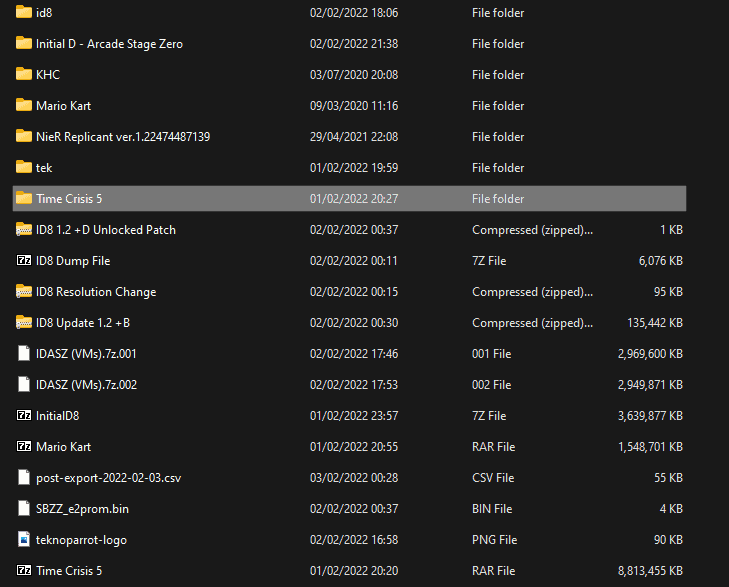This screenshot has width=729, height=587.
Task: Click the blank file icon of SBZZ_e2prom.bin
Action: [x=24, y=508]
